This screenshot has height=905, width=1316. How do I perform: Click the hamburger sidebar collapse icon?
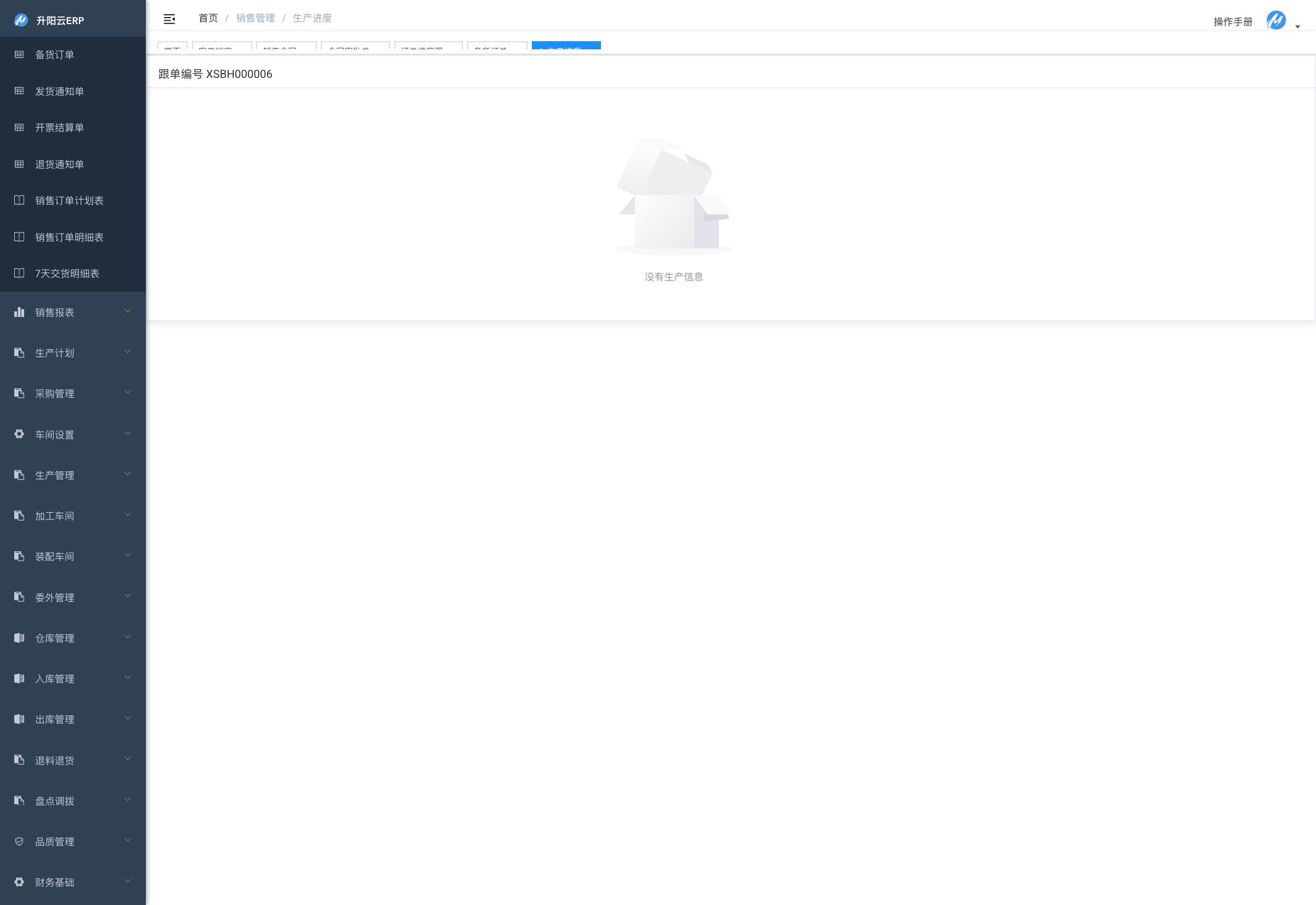(169, 19)
